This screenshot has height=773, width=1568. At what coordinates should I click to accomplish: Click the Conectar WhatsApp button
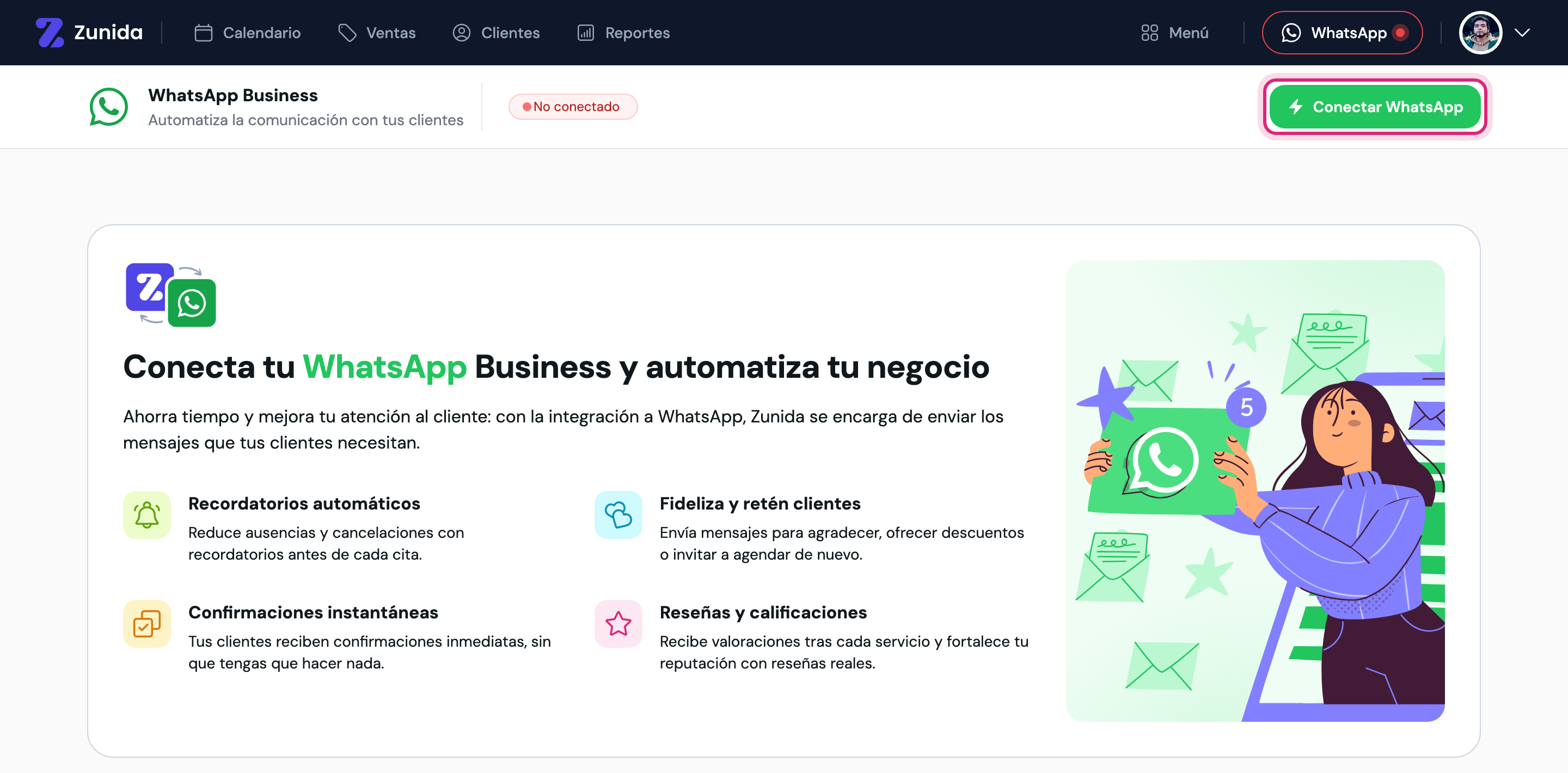click(x=1374, y=107)
